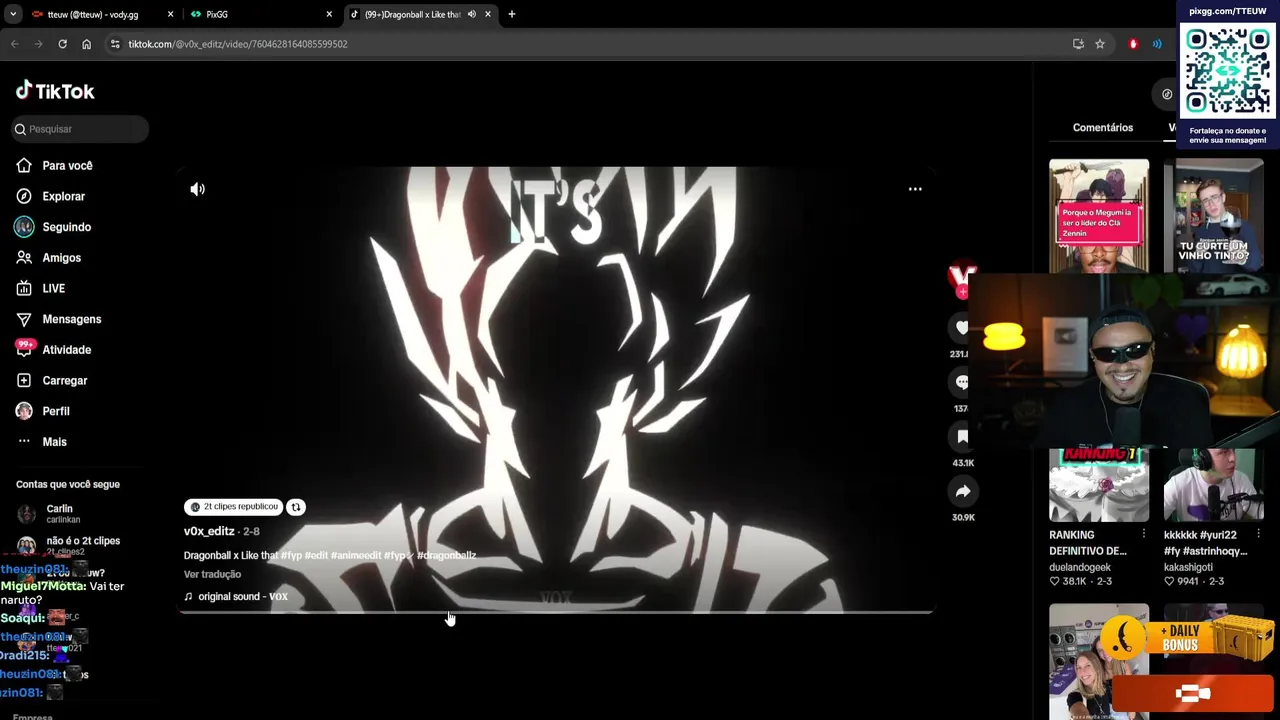Open site information icon in address bar
Screen dimensions: 1280x720
(x=115, y=44)
